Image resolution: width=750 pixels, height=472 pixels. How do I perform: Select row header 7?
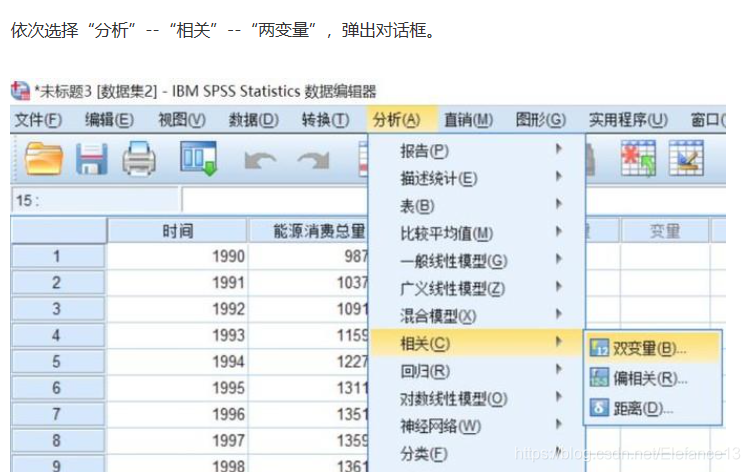coord(57,414)
